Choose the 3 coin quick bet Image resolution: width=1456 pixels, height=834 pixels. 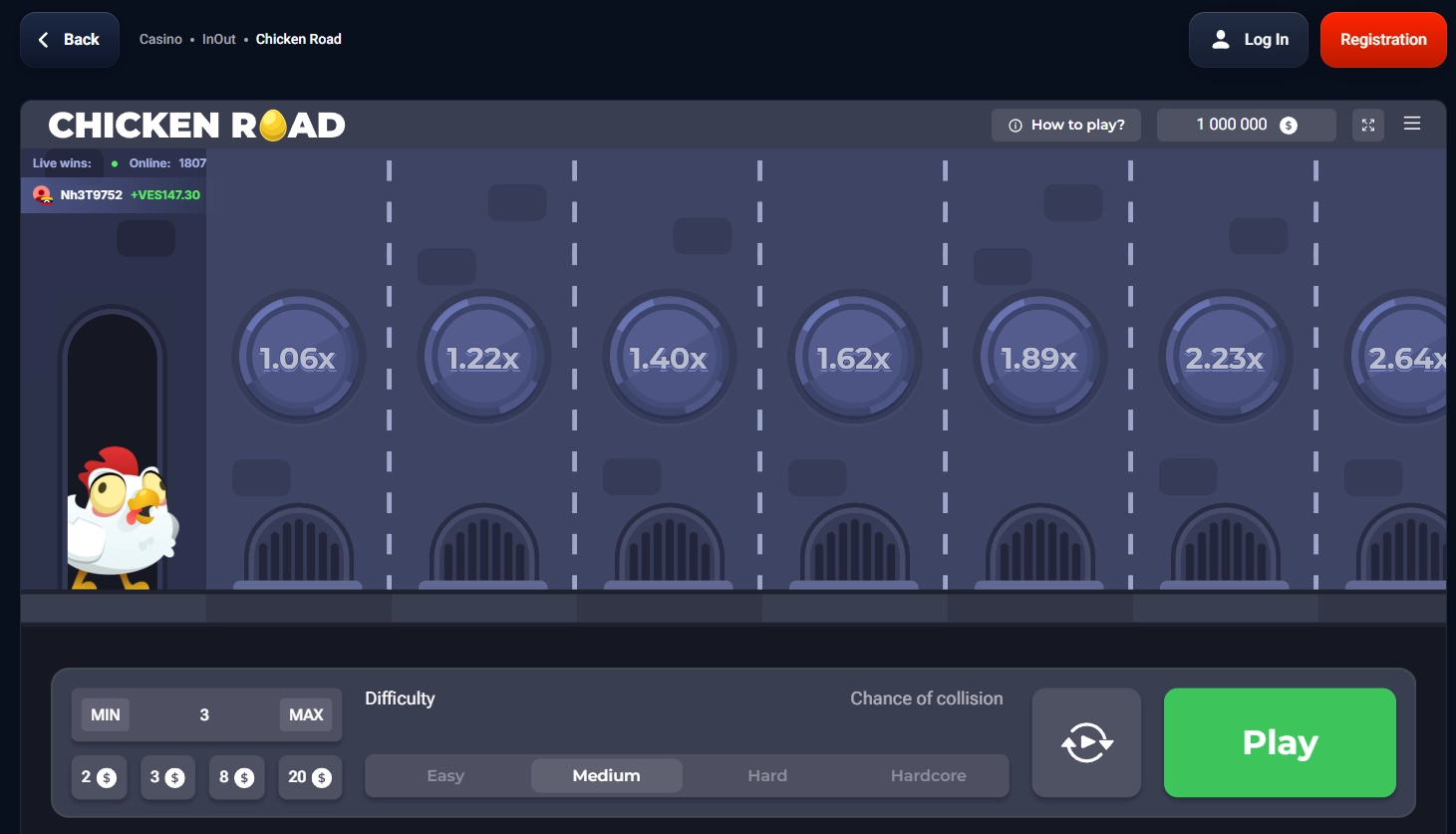tap(167, 777)
